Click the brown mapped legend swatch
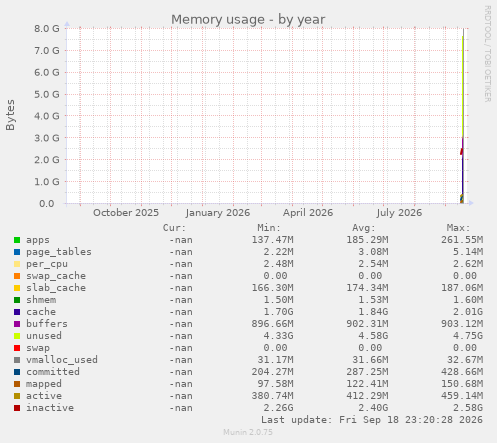Viewport: 497px width, 443px height. (17, 384)
